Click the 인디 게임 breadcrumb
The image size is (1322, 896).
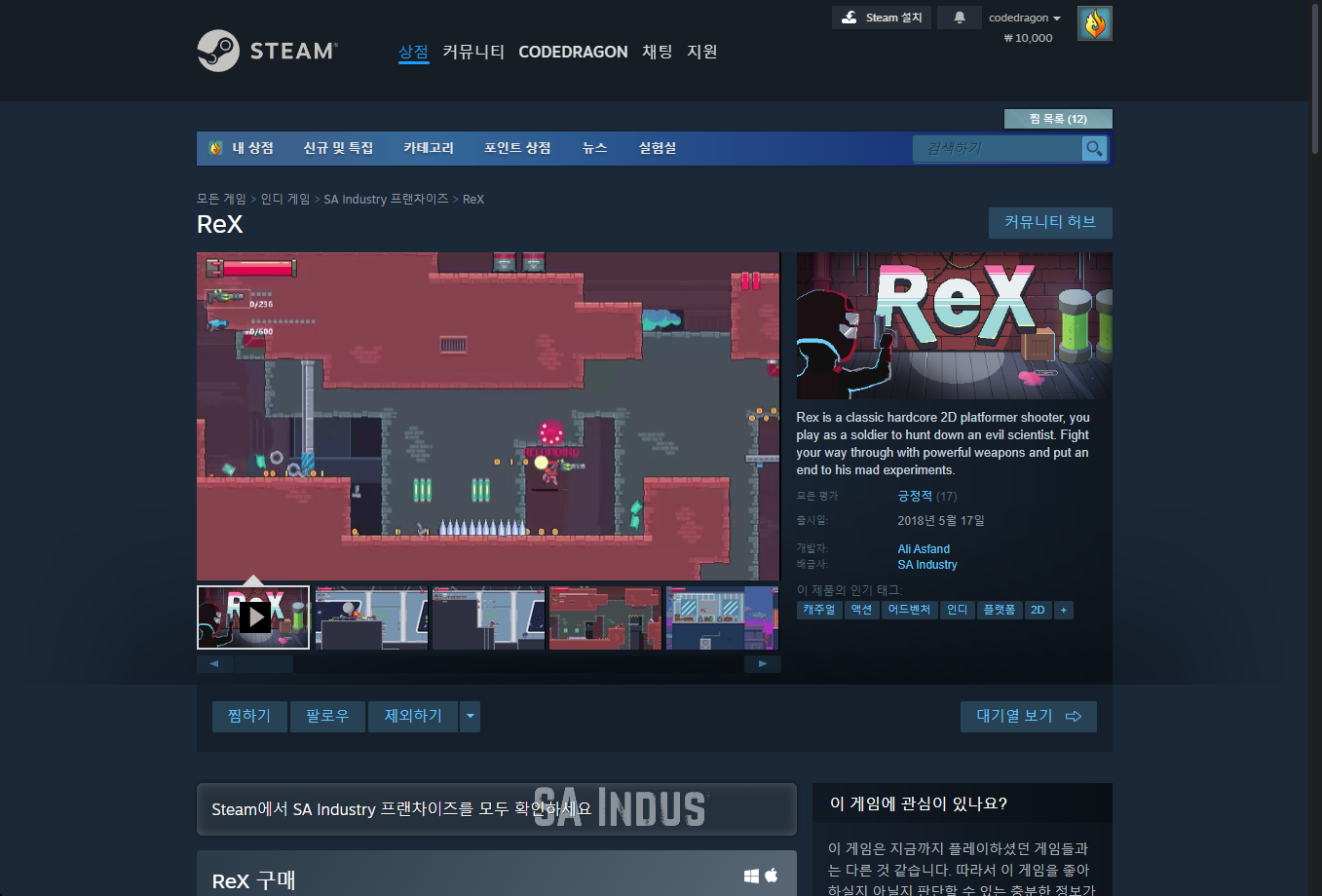(285, 199)
